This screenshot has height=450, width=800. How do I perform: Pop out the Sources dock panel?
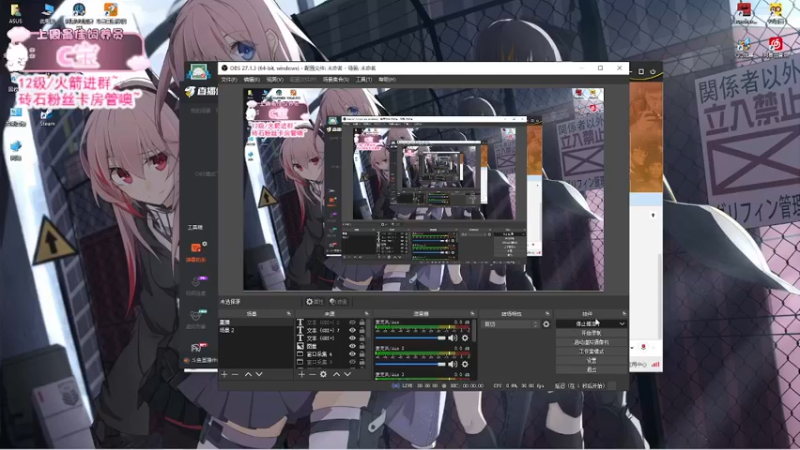366,314
